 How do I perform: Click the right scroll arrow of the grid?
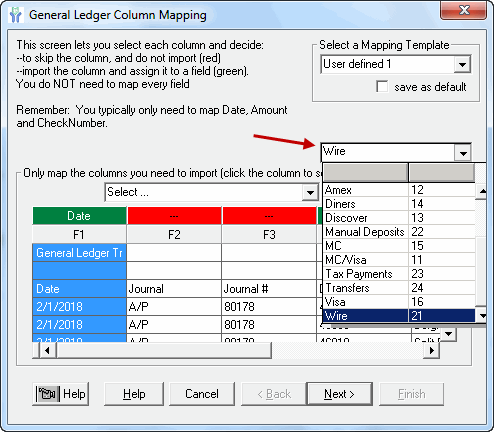click(432, 350)
